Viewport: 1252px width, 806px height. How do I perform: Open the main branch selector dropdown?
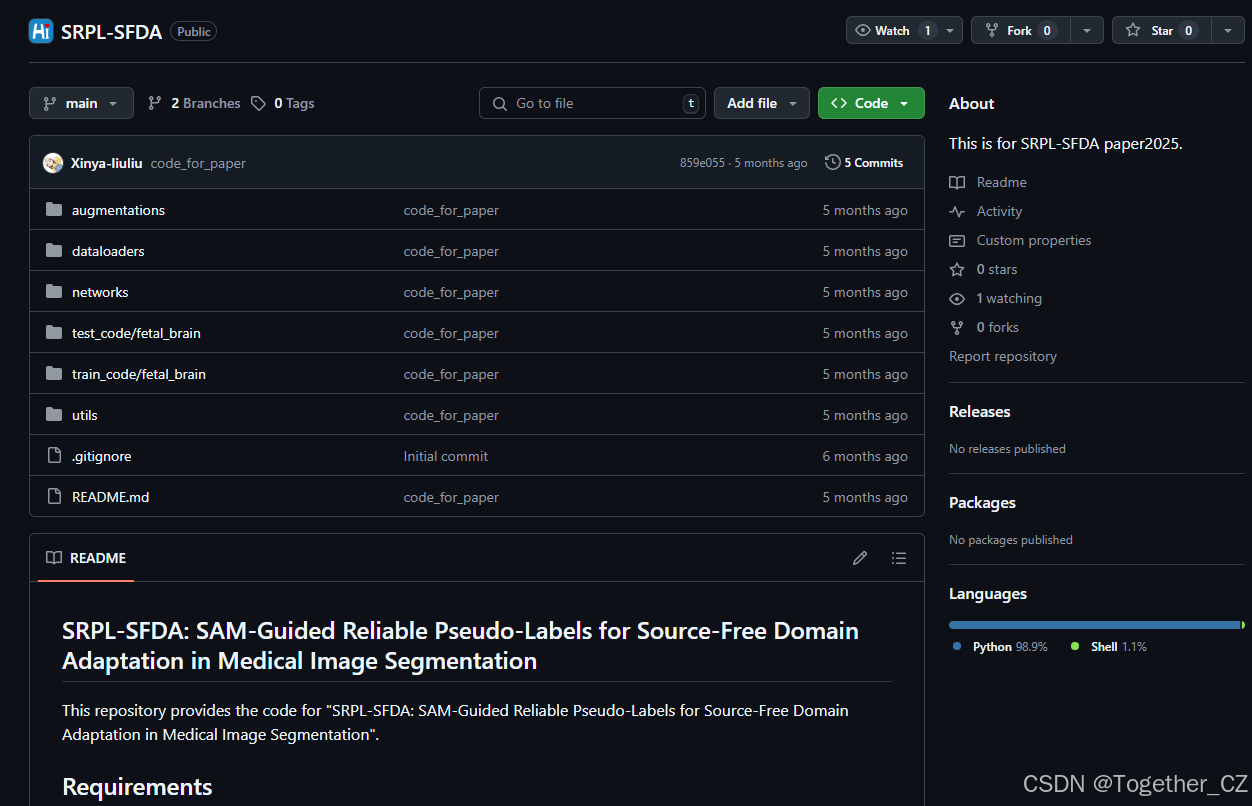coord(81,103)
